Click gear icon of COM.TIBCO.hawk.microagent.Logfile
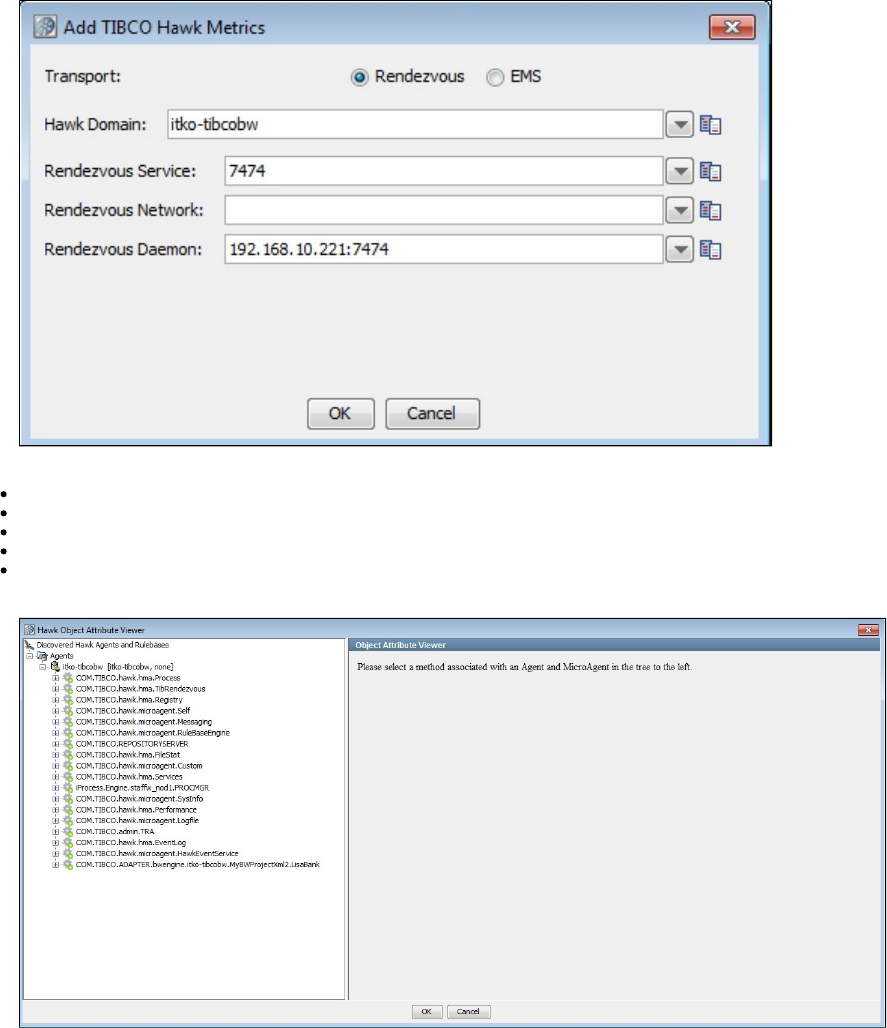 pyautogui.click(x=68, y=821)
